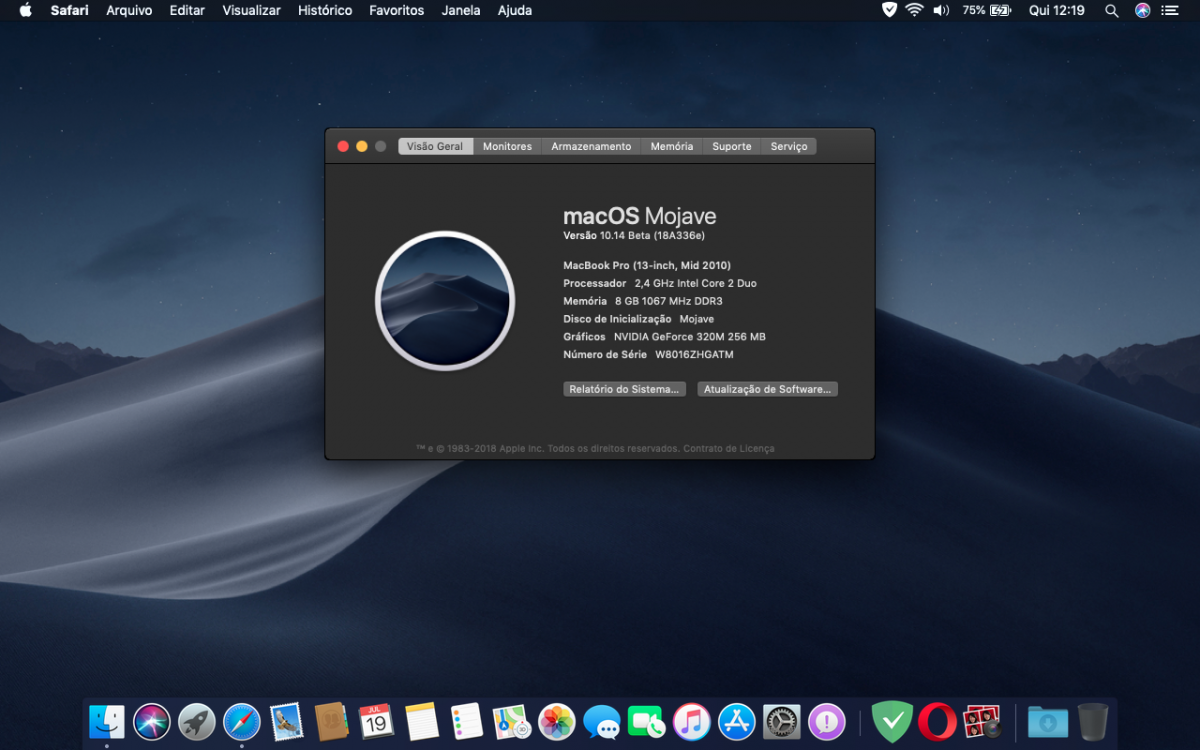
Task: Open the Ajuda menu
Action: pyautogui.click(x=515, y=10)
